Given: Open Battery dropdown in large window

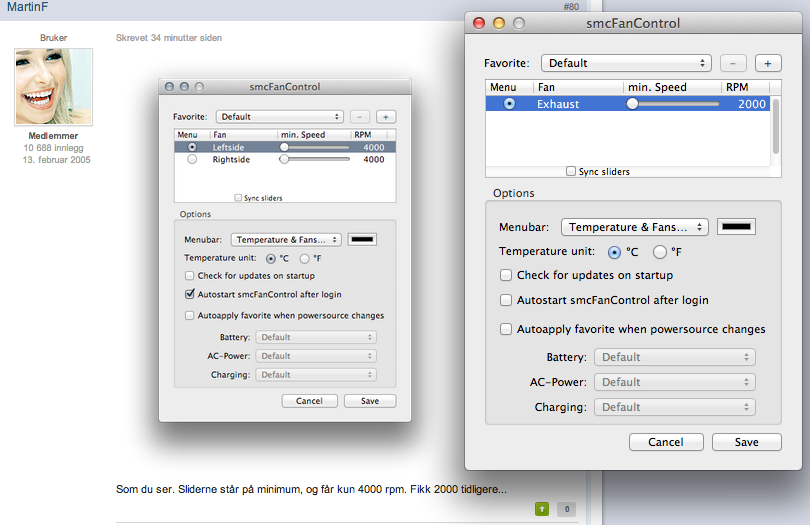Looking at the screenshot, I should pos(675,357).
